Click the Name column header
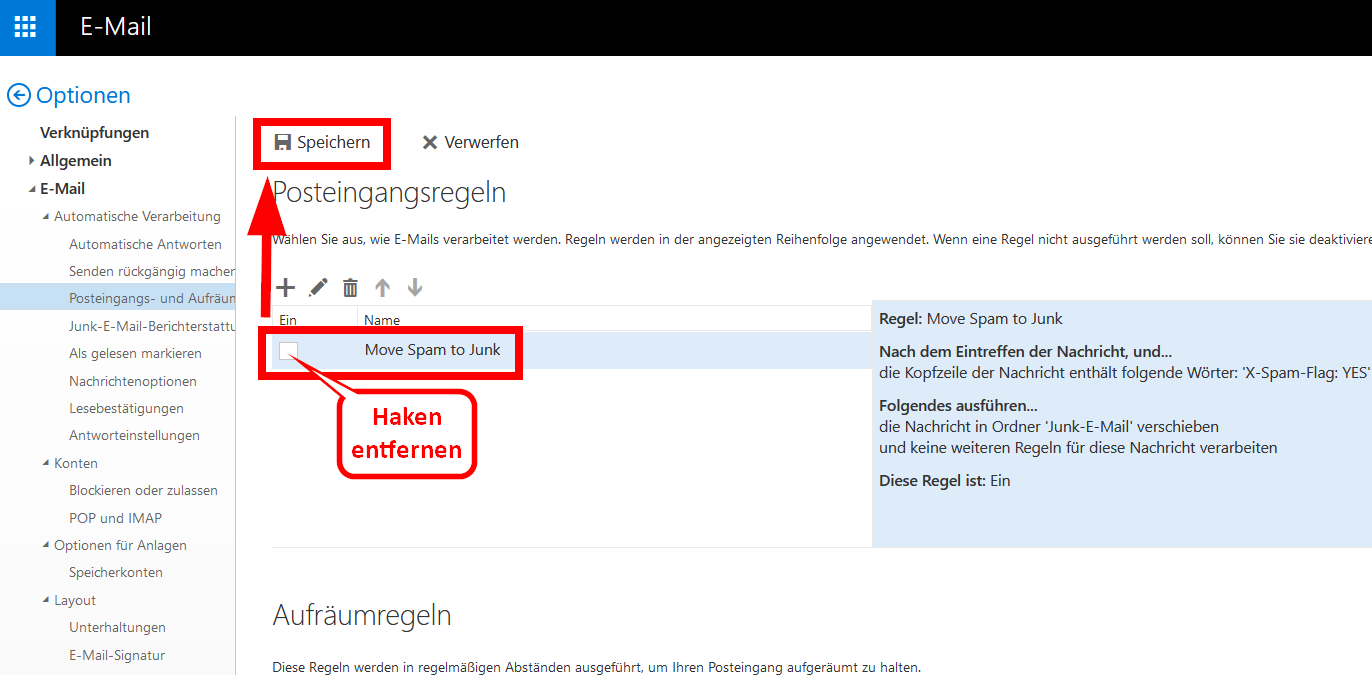This screenshot has width=1372, height=675. [x=382, y=320]
